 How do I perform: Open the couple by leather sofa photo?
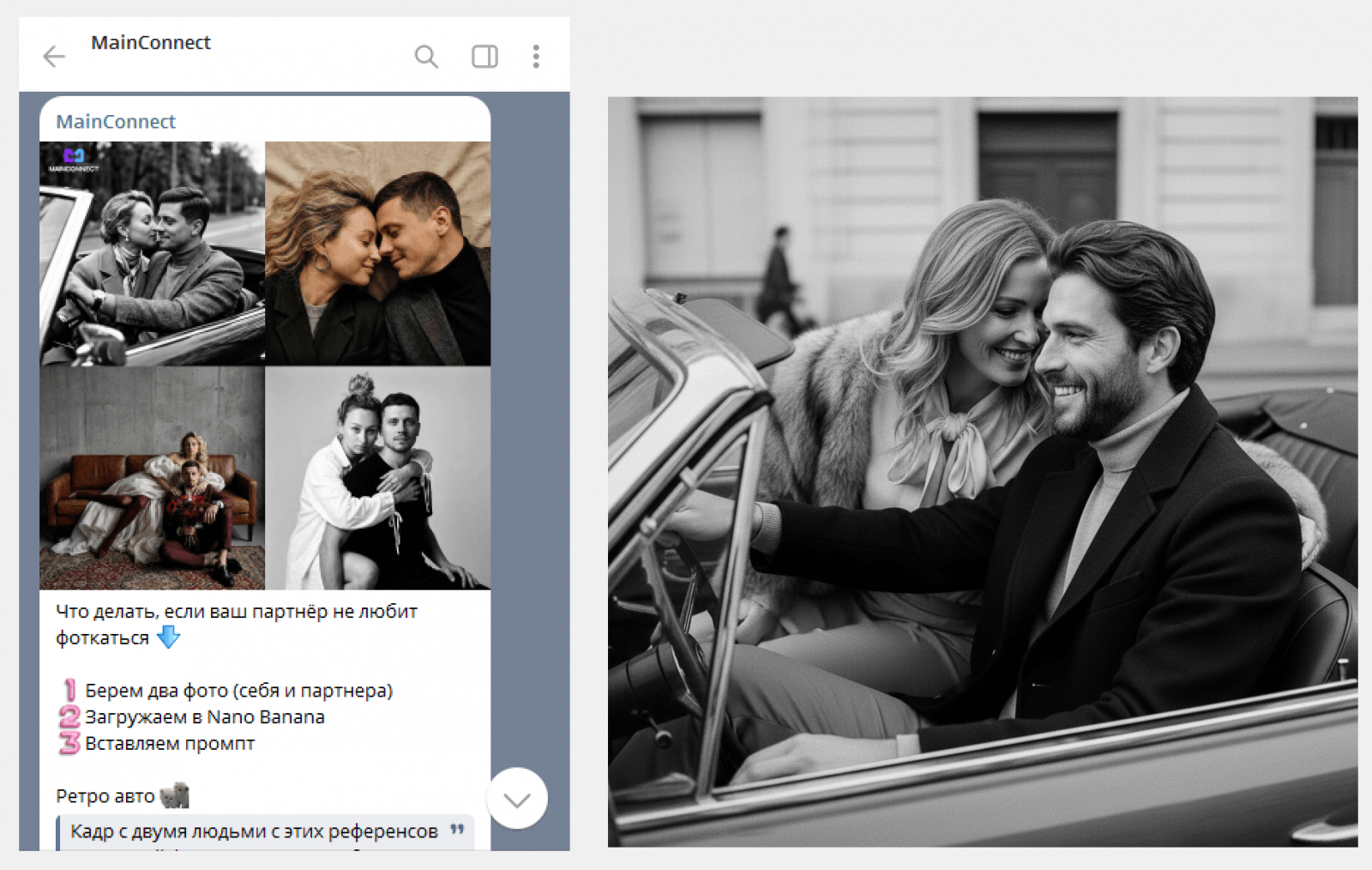(152, 478)
